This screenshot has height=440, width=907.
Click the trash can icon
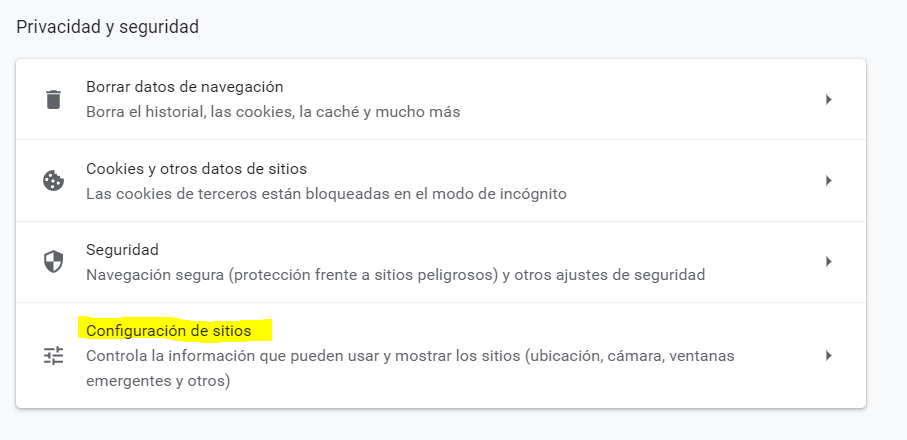53,100
